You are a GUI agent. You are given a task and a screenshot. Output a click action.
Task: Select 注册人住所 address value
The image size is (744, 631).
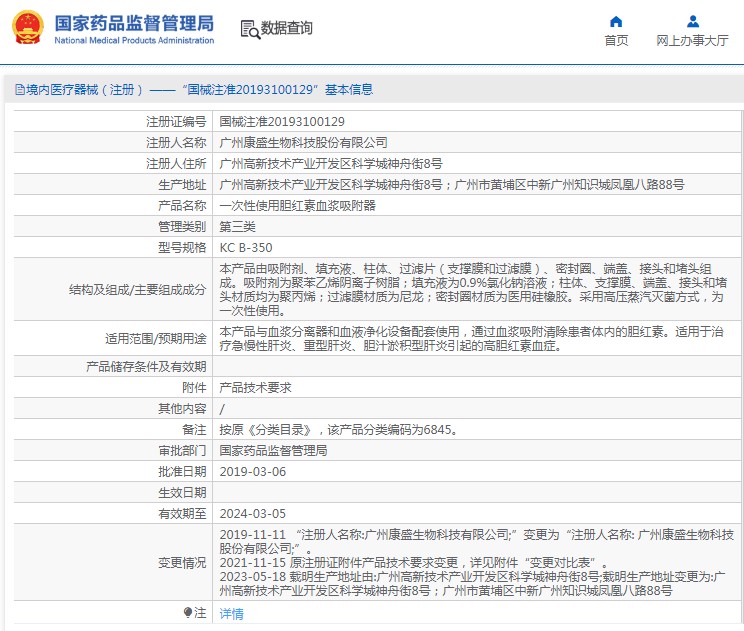tap(331, 164)
